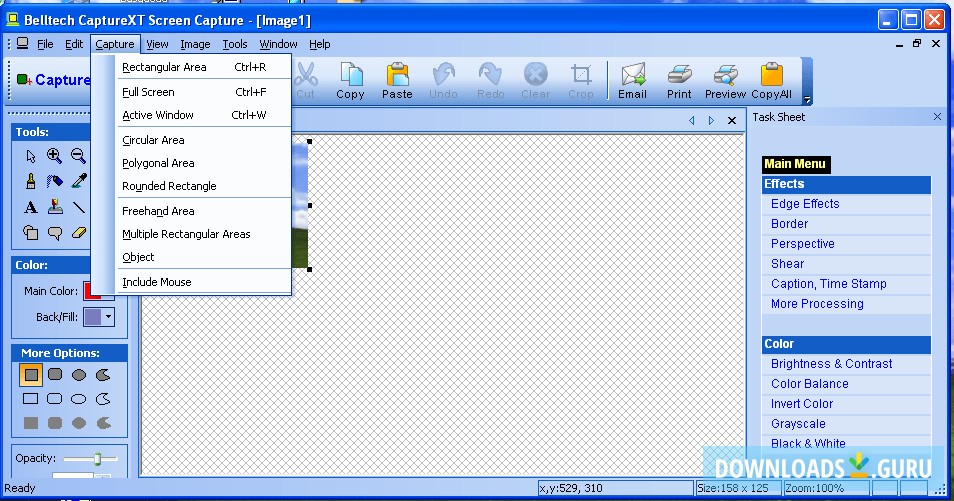Select the zoom in magnifier tool
Image resolution: width=954 pixels, height=501 pixels.
pos(54,156)
